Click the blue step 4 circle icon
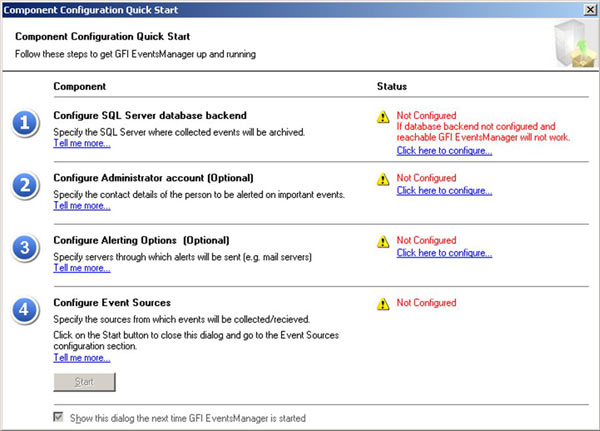 [25, 309]
